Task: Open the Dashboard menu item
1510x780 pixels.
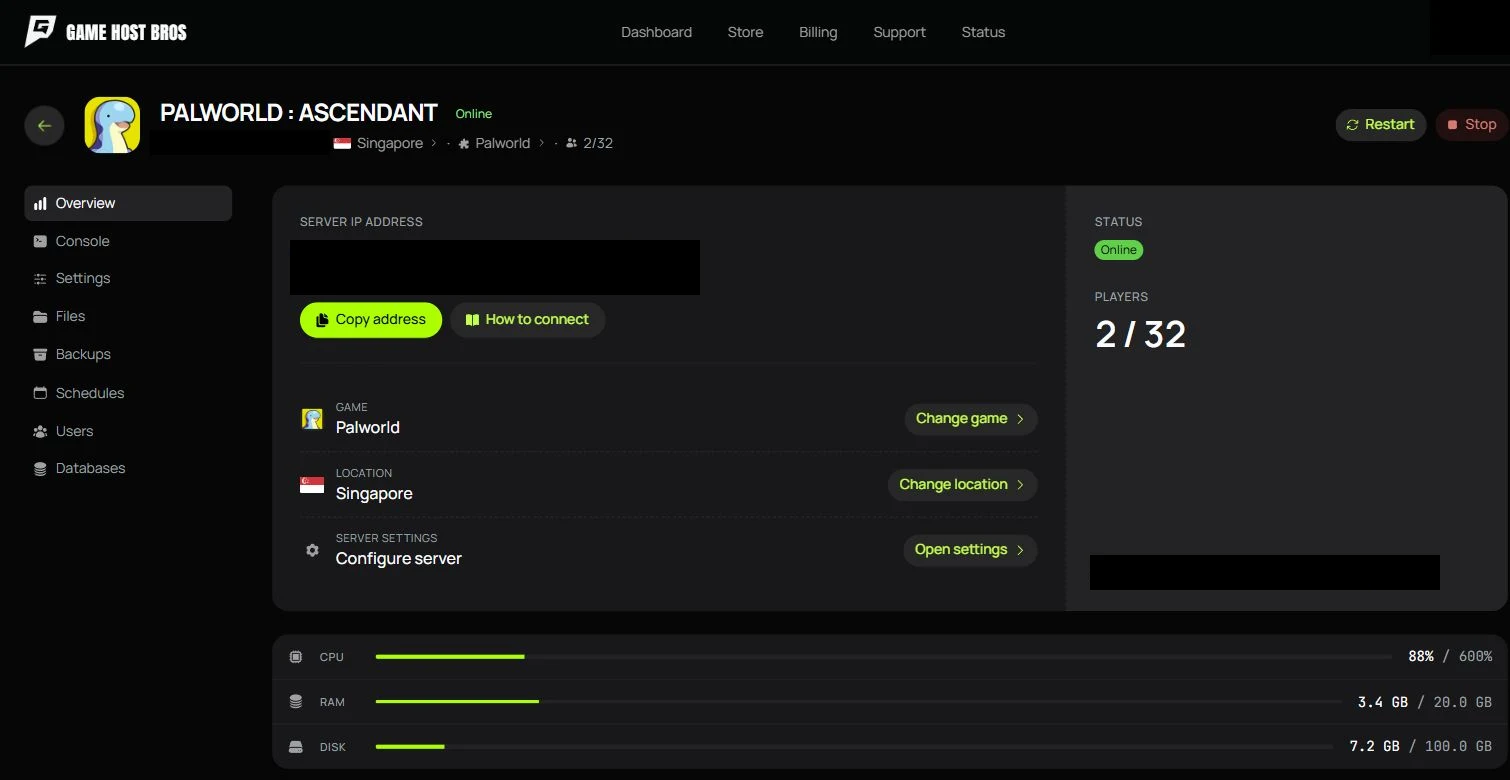Action: 656,32
